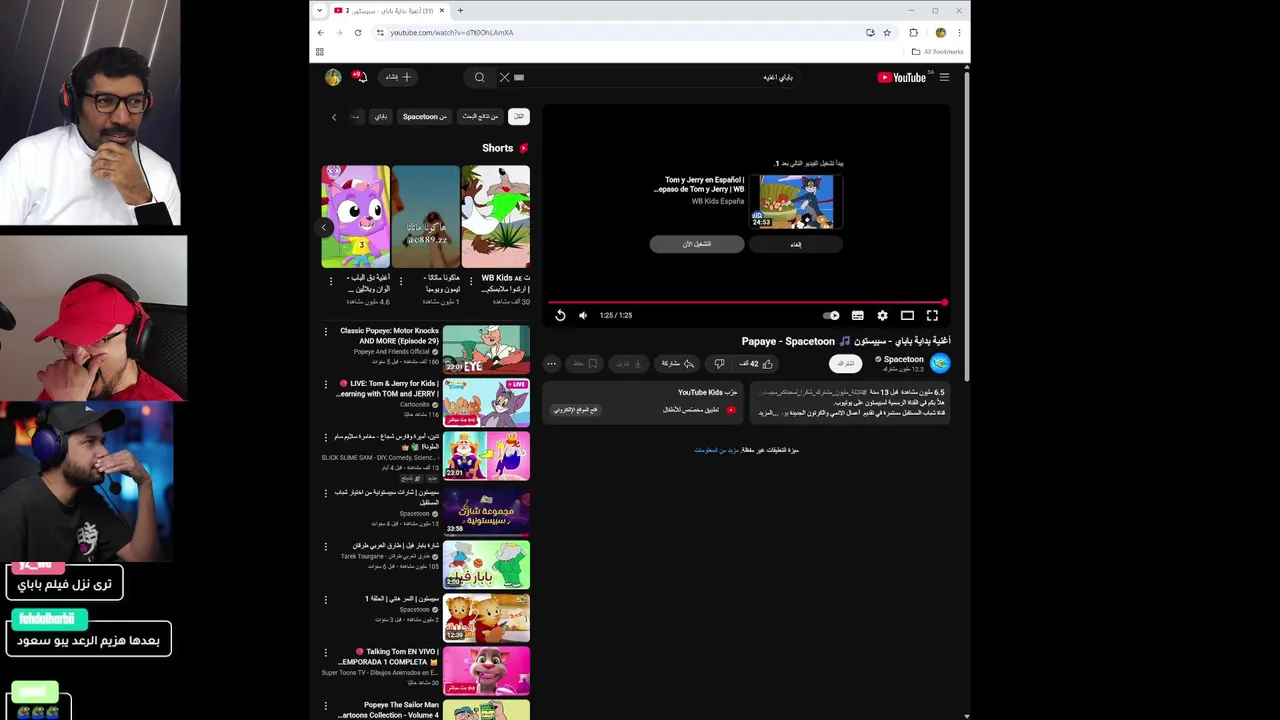Select the 'الكل' filter chip

(518, 117)
